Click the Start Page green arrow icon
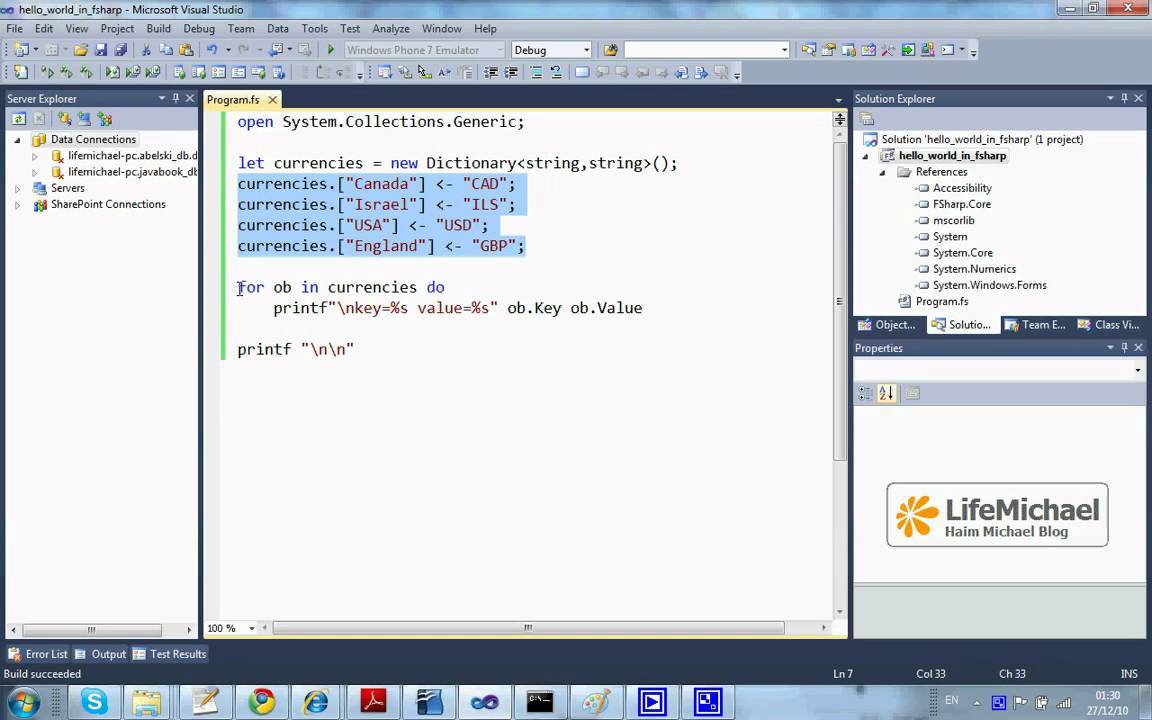Image resolution: width=1152 pixels, height=720 pixels. [x=908, y=50]
